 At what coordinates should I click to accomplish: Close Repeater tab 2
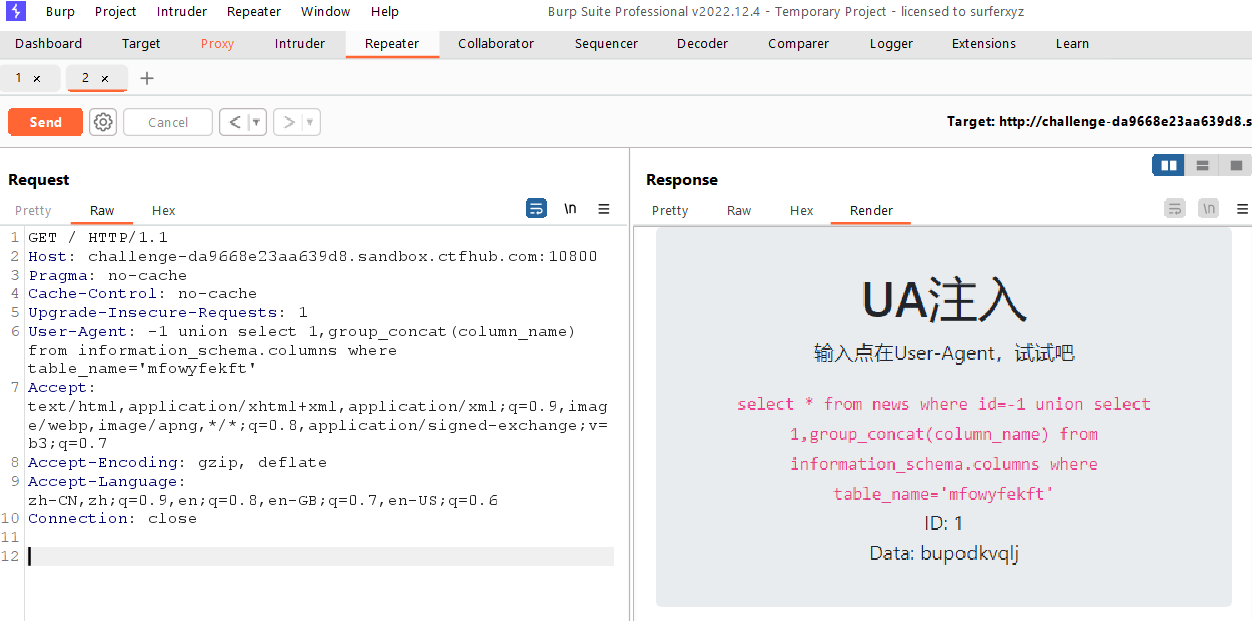click(x=105, y=78)
